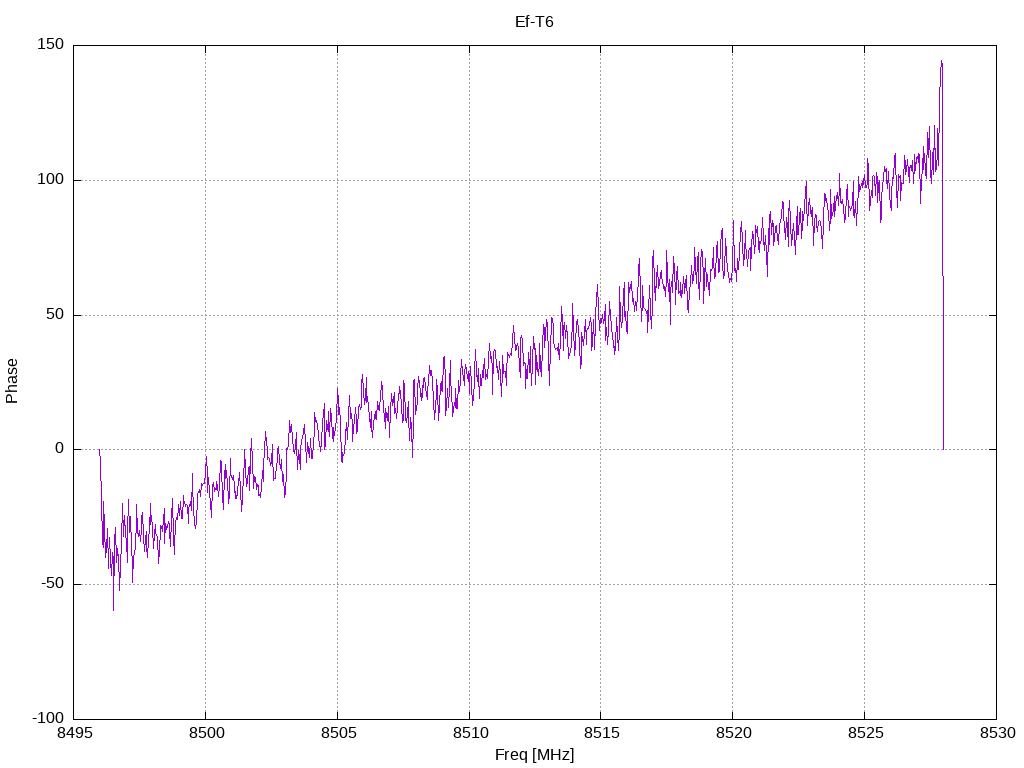Click the Phase y-axis label
Viewport: 1024px width, 768px height.
(x=12, y=381)
